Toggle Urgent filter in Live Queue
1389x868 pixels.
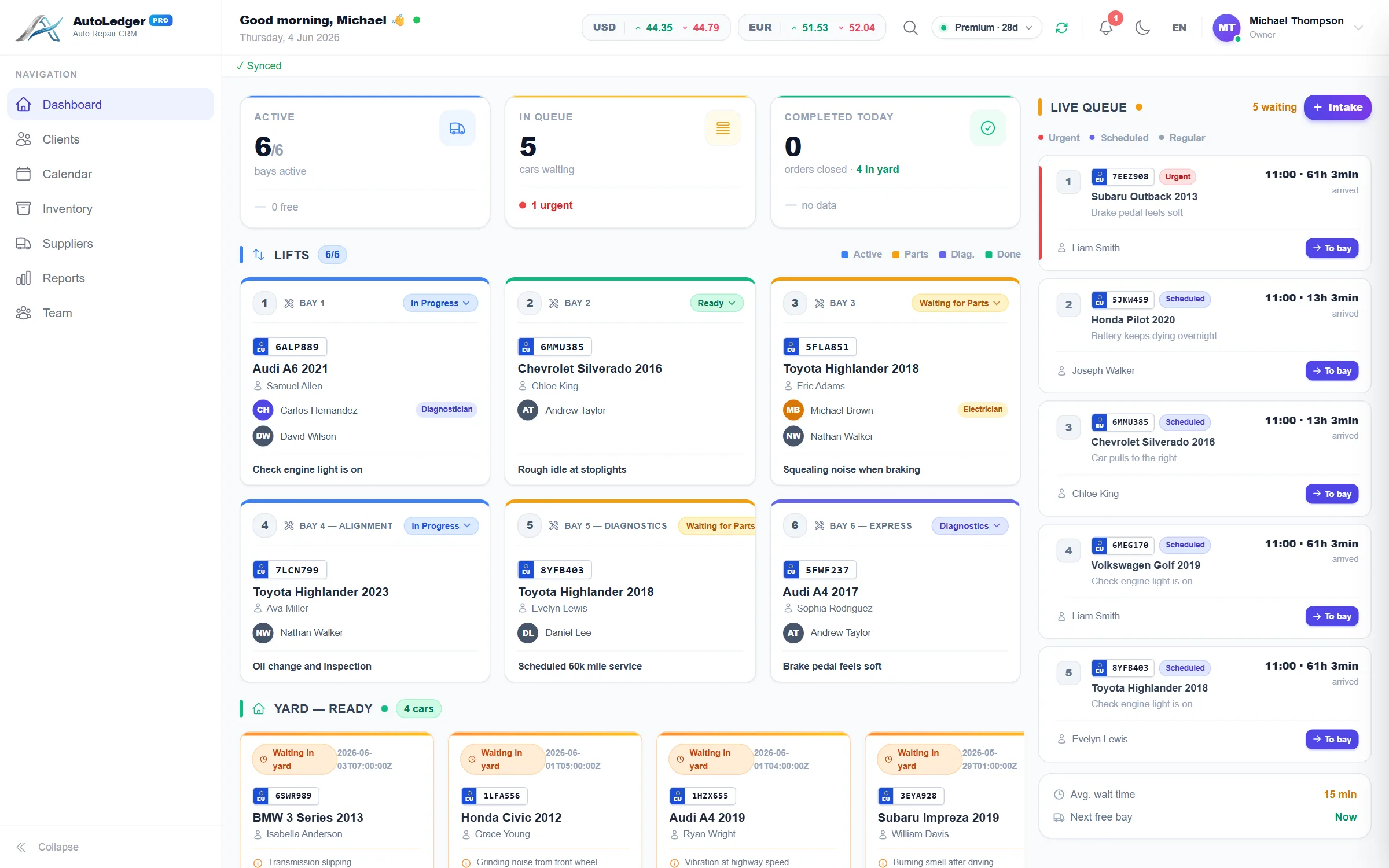click(1059, 138)
